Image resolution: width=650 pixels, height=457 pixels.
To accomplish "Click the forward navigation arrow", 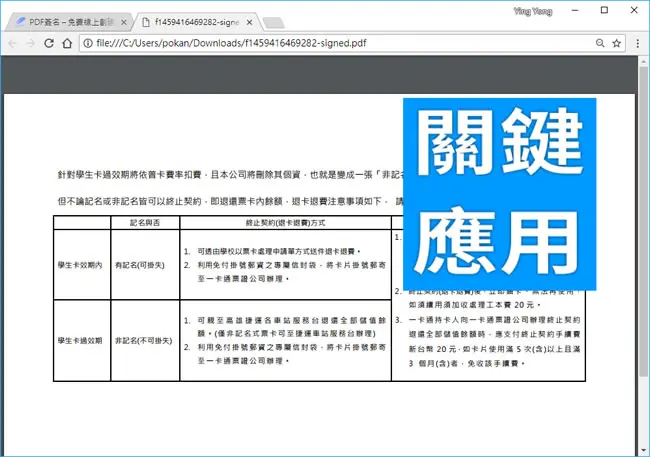I will click(x=30, y=43).
